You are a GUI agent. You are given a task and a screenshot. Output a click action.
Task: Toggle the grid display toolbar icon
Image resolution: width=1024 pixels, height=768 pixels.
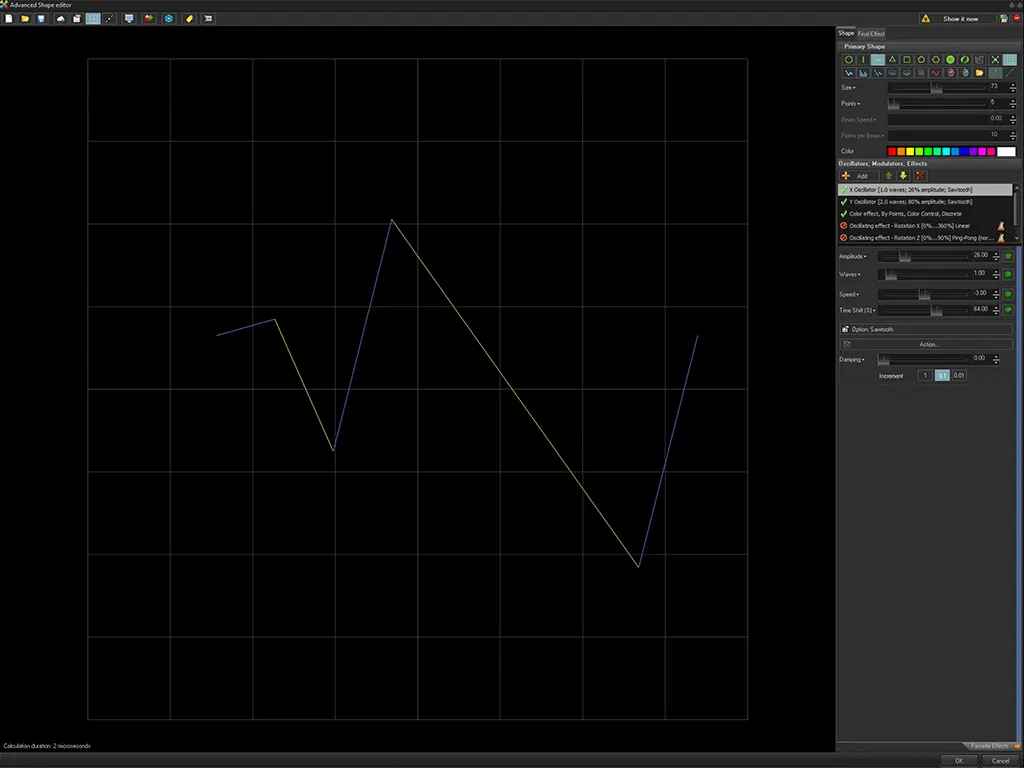pyautogui.click(x=93, y=19)
